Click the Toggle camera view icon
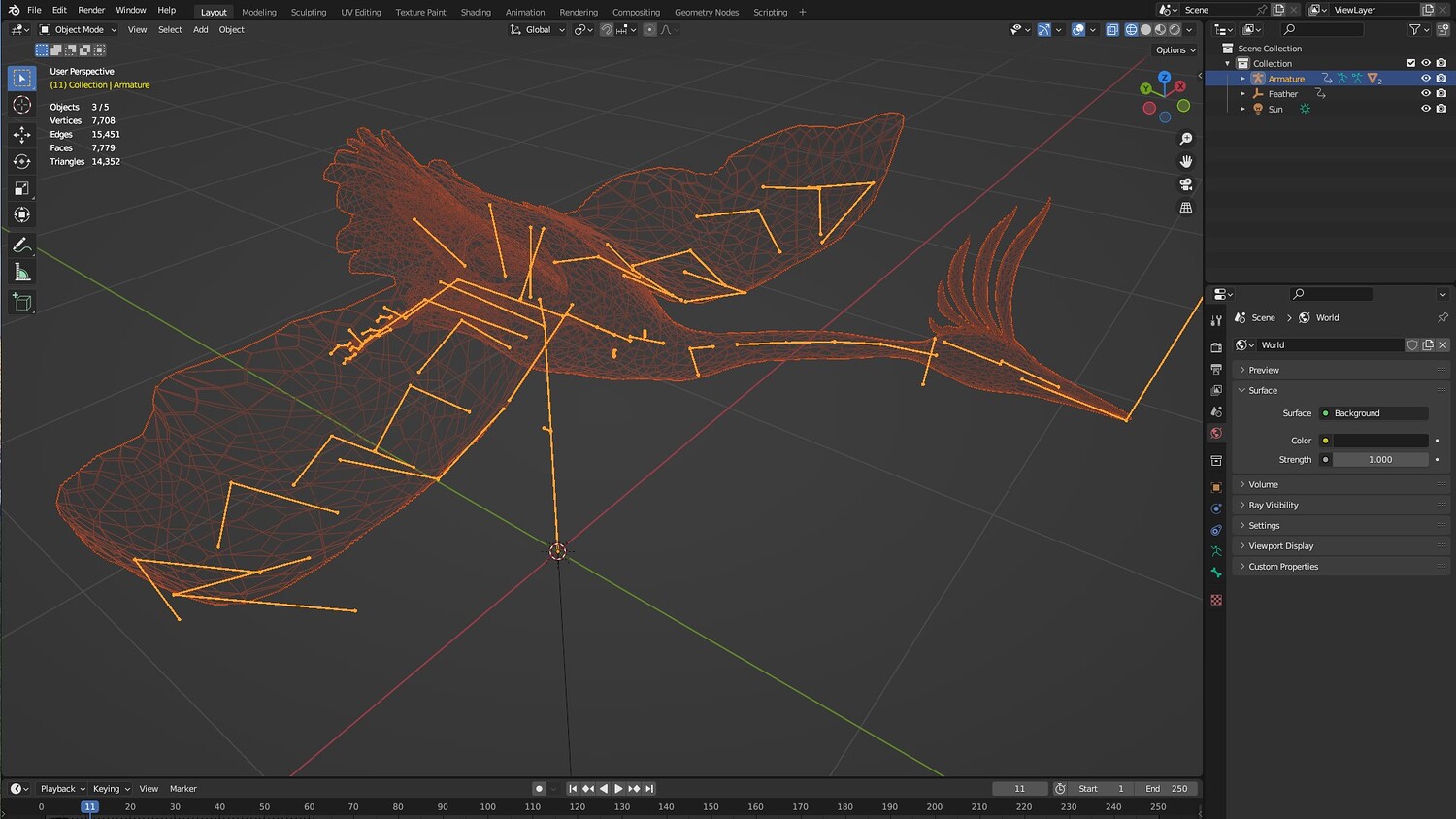The image size is (1456, 819). tap(1185, 184)
